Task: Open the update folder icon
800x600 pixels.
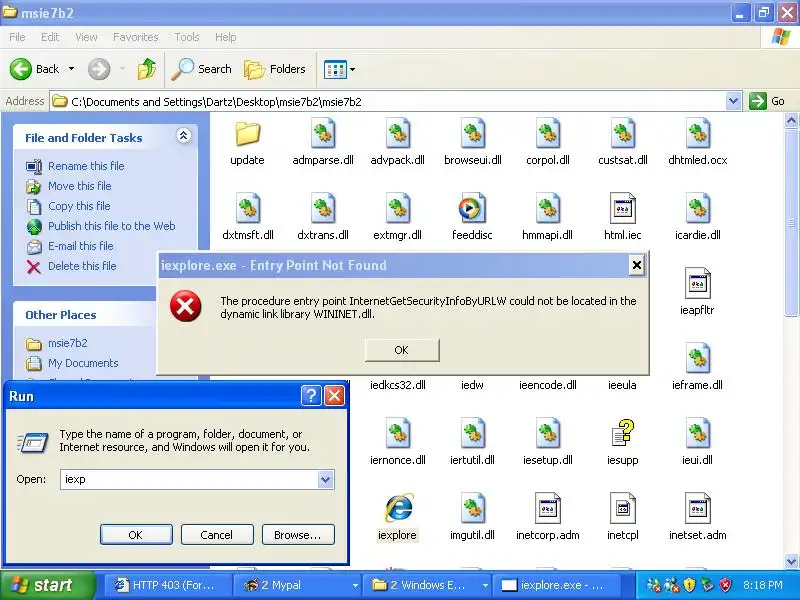Action: point(247,134)
